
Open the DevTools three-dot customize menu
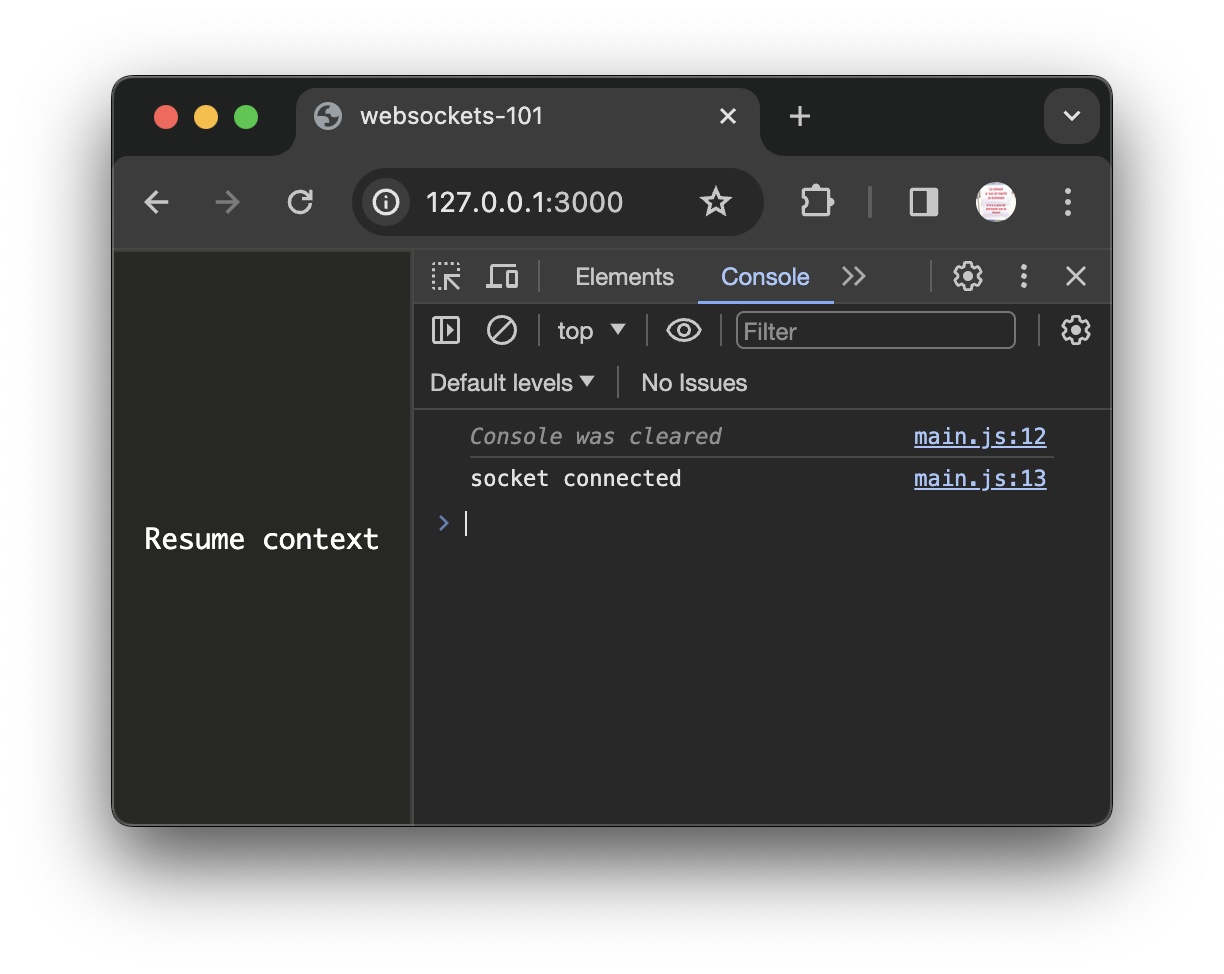point(1023,276)
